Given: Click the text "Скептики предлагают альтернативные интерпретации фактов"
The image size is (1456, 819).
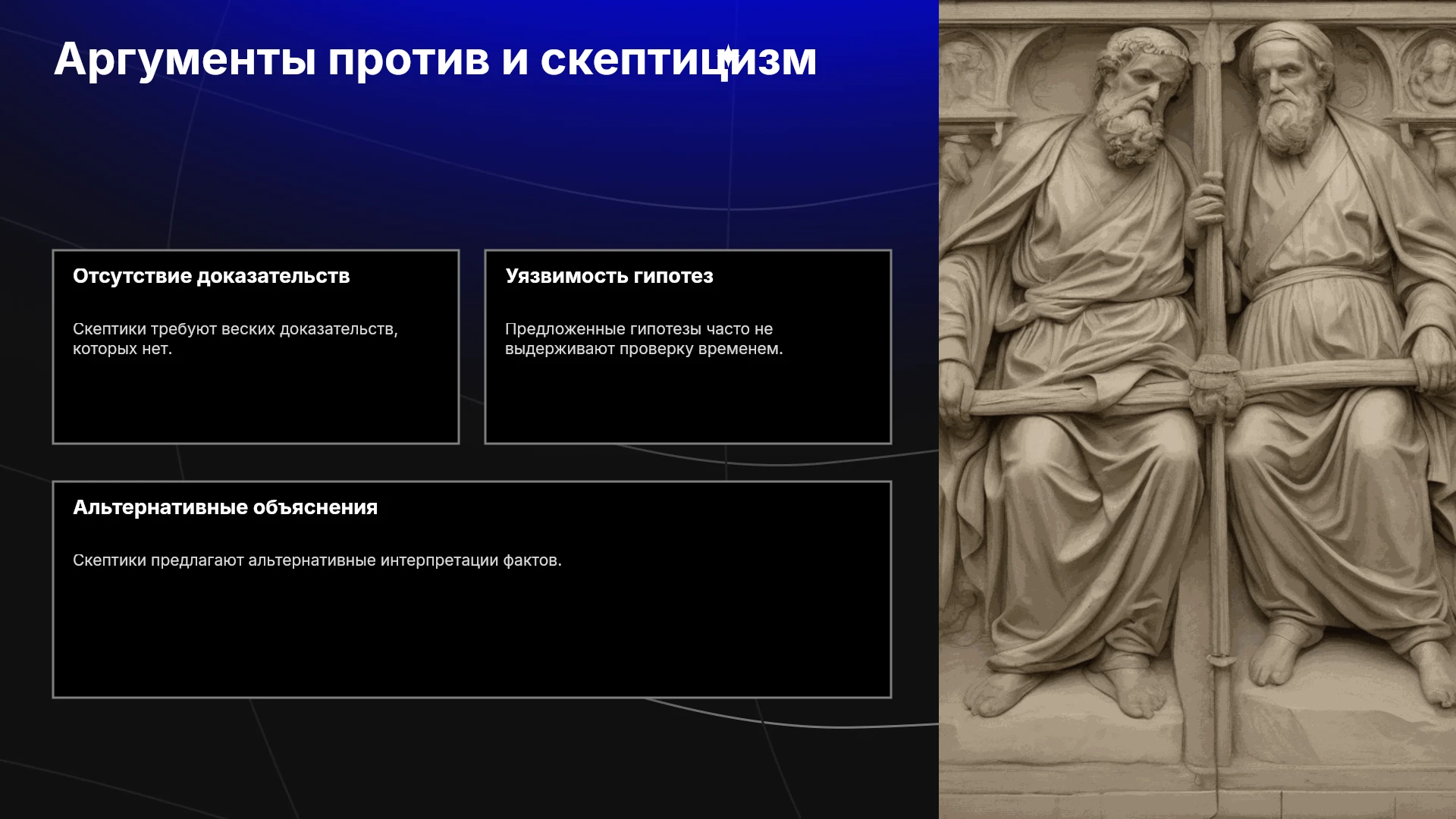Looking at the screenshot, I should [317, 560].
